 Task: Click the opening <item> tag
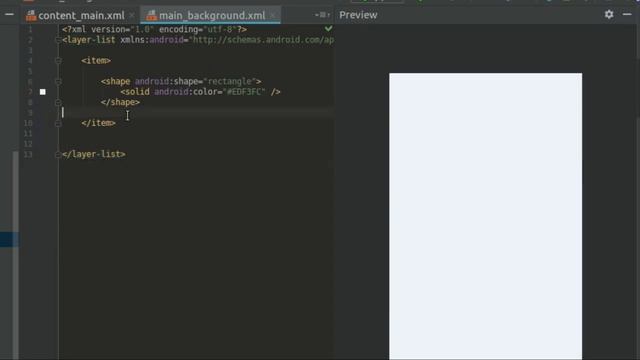96,61
